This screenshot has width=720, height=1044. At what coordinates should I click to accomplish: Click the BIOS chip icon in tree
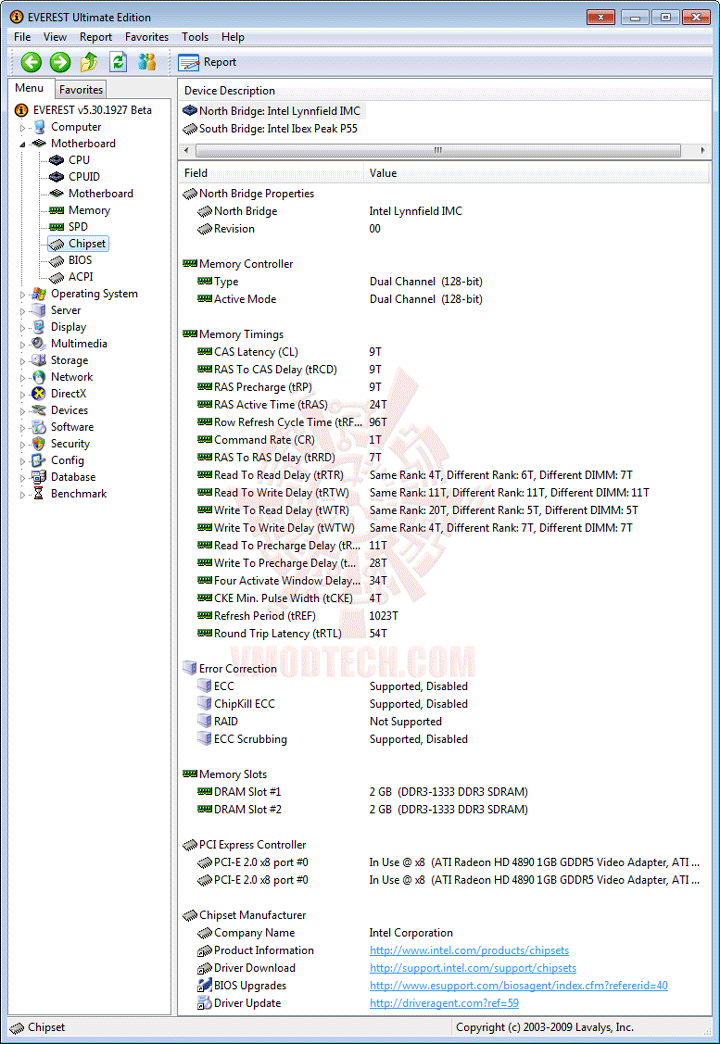point(57,260)
